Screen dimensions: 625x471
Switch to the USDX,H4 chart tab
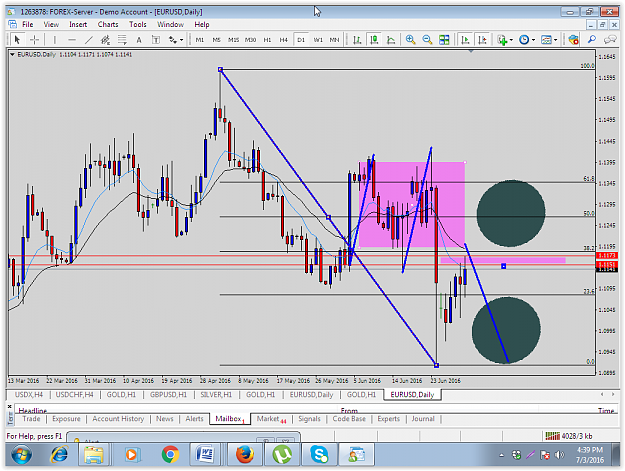point(29,394)
